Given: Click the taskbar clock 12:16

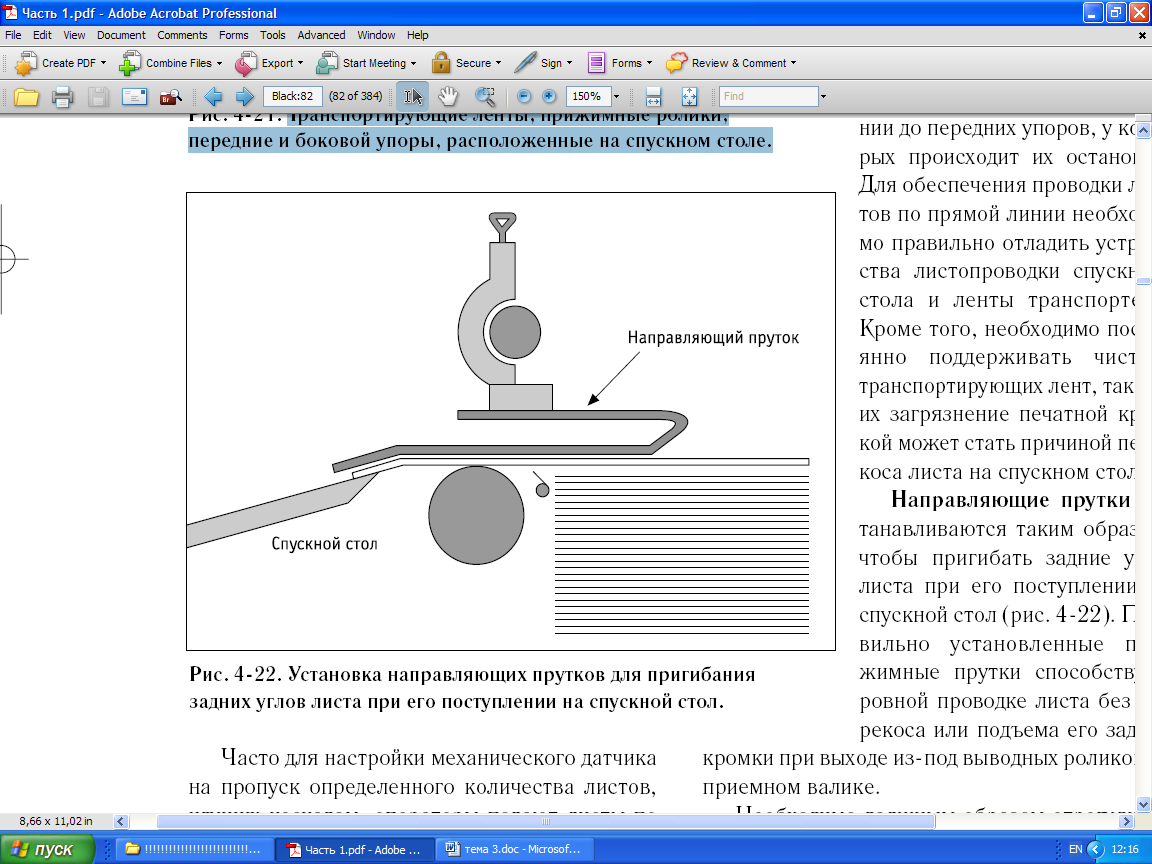Looking at the screenshot, I should pos(1126,849).
